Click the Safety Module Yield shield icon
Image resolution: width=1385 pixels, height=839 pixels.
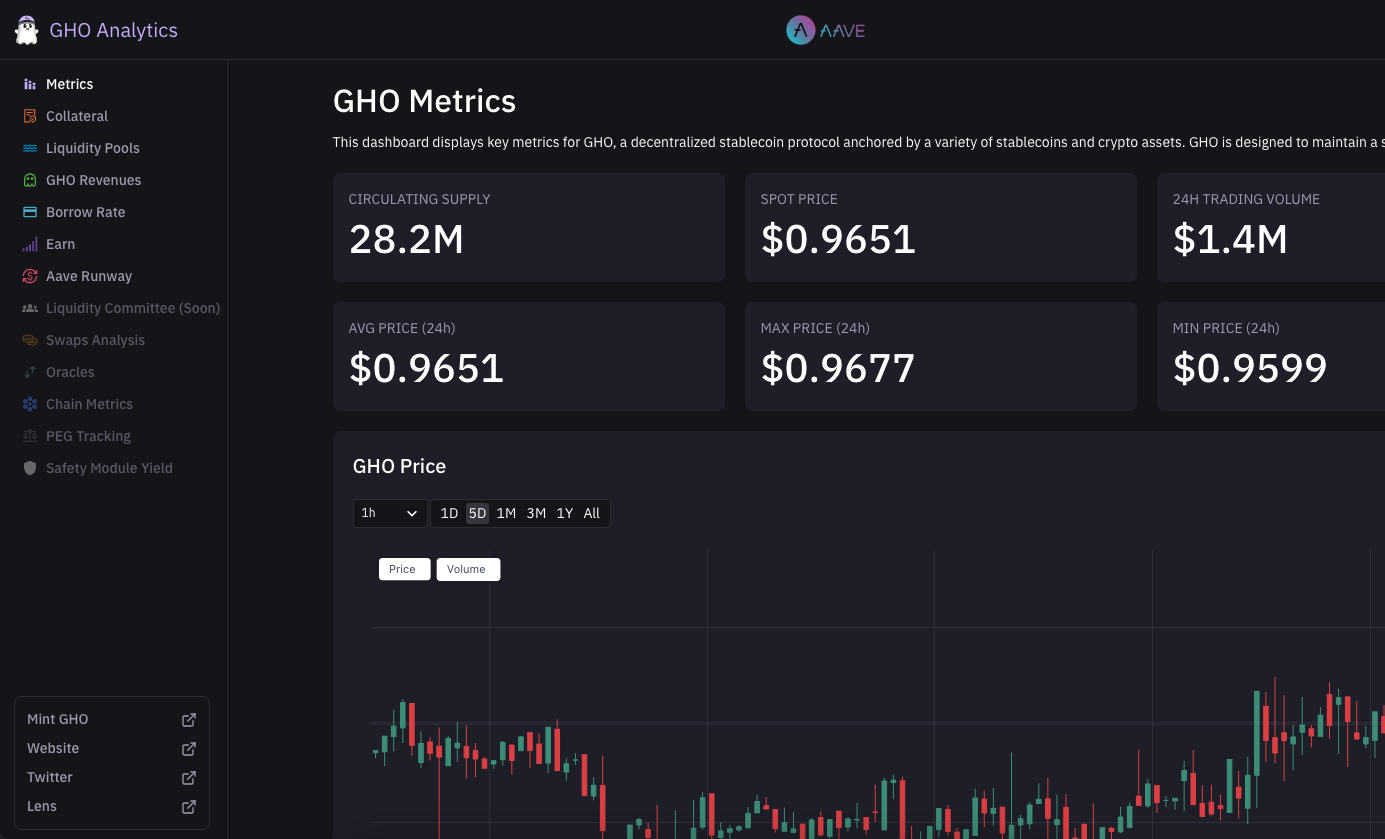click(x=30, y=469)
